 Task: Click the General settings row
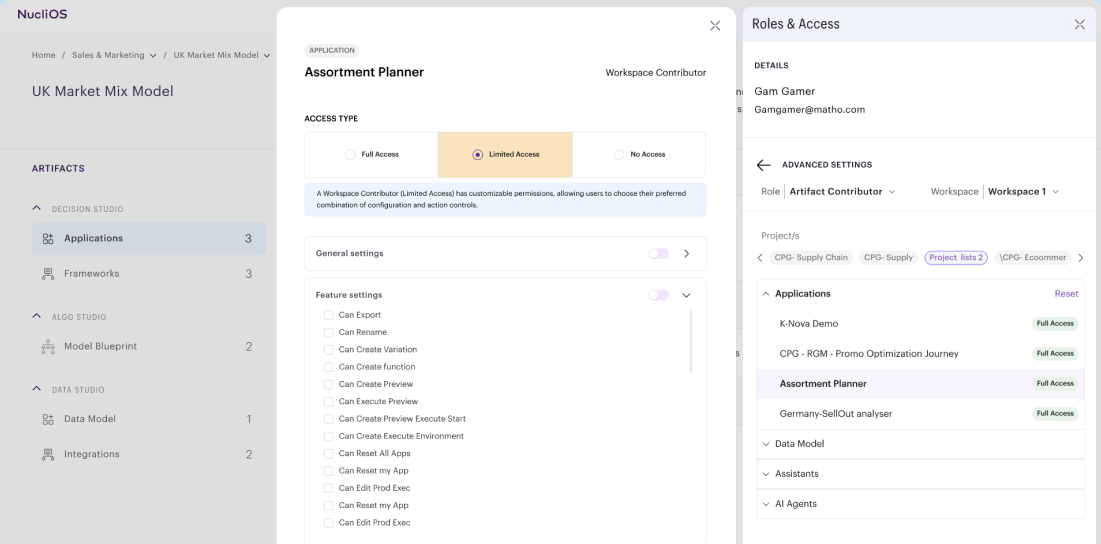[505, 253]
